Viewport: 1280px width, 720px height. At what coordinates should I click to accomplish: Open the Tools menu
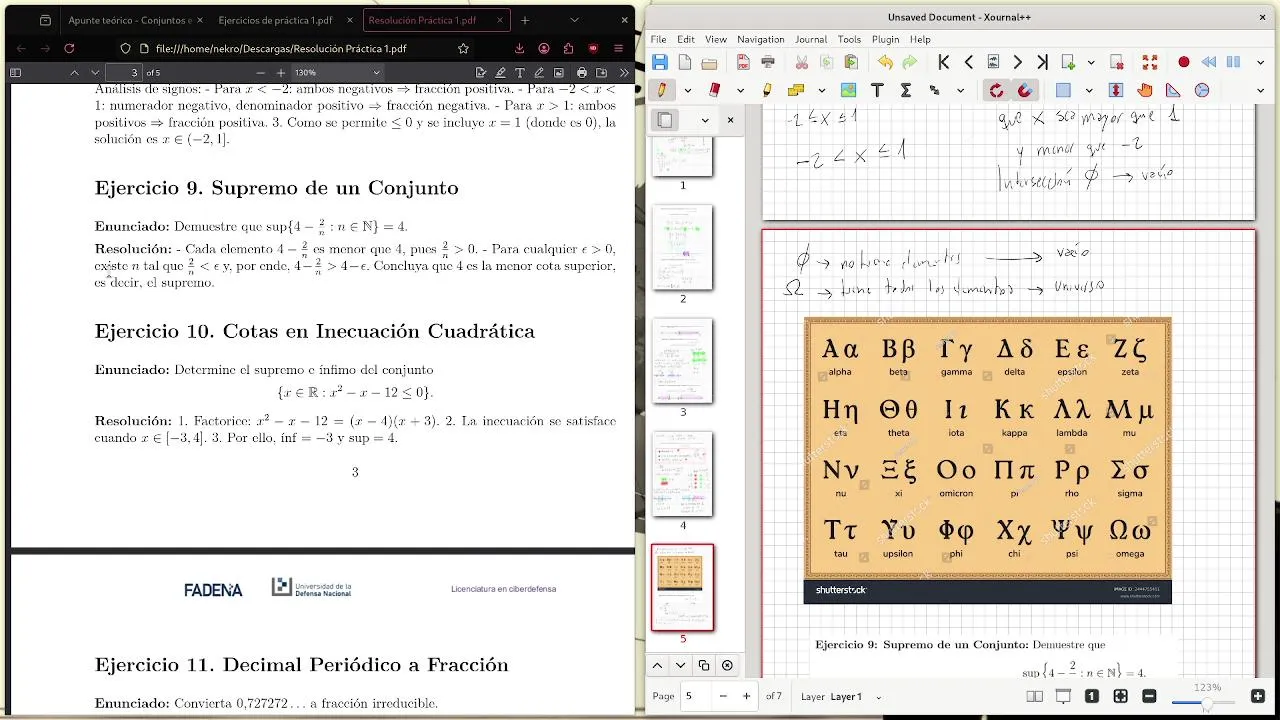[x=849, y=39]
